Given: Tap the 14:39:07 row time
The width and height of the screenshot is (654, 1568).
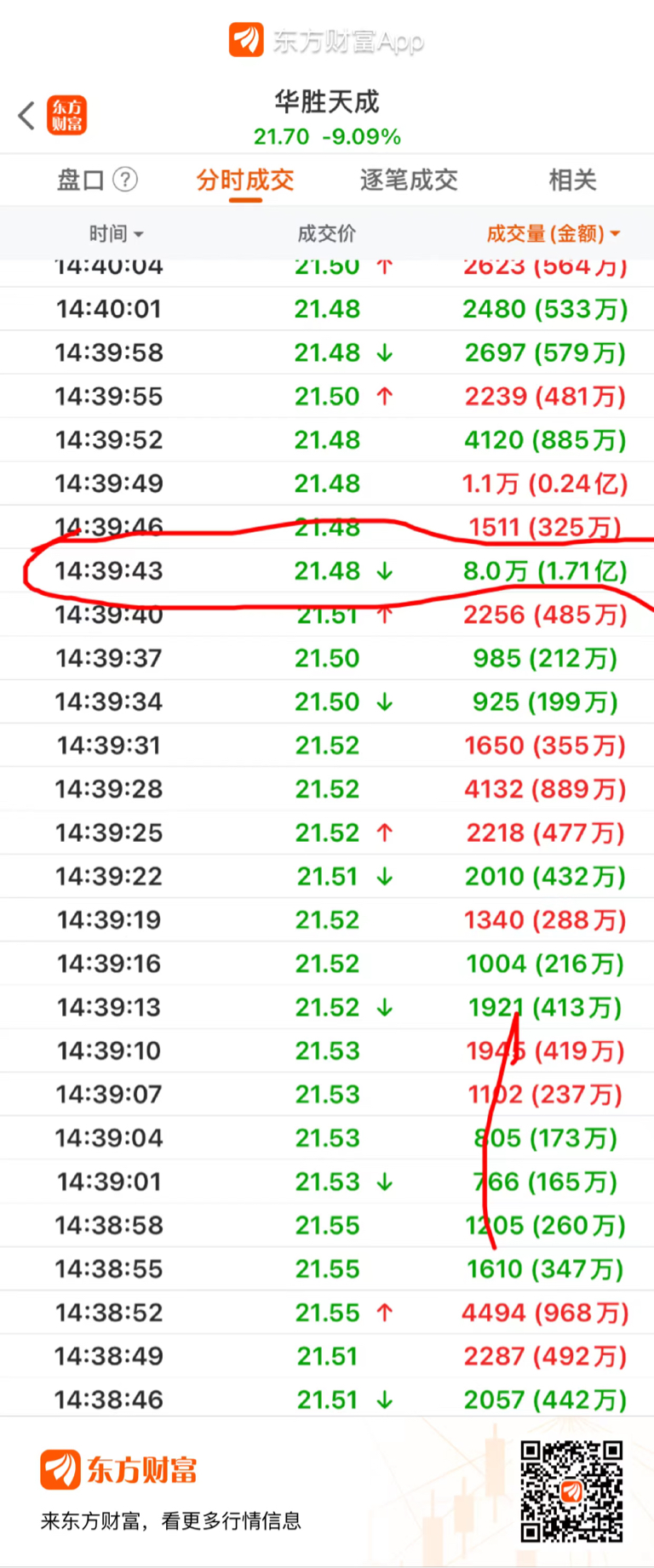Looking at the screenshot, I should pos(109,1094).
